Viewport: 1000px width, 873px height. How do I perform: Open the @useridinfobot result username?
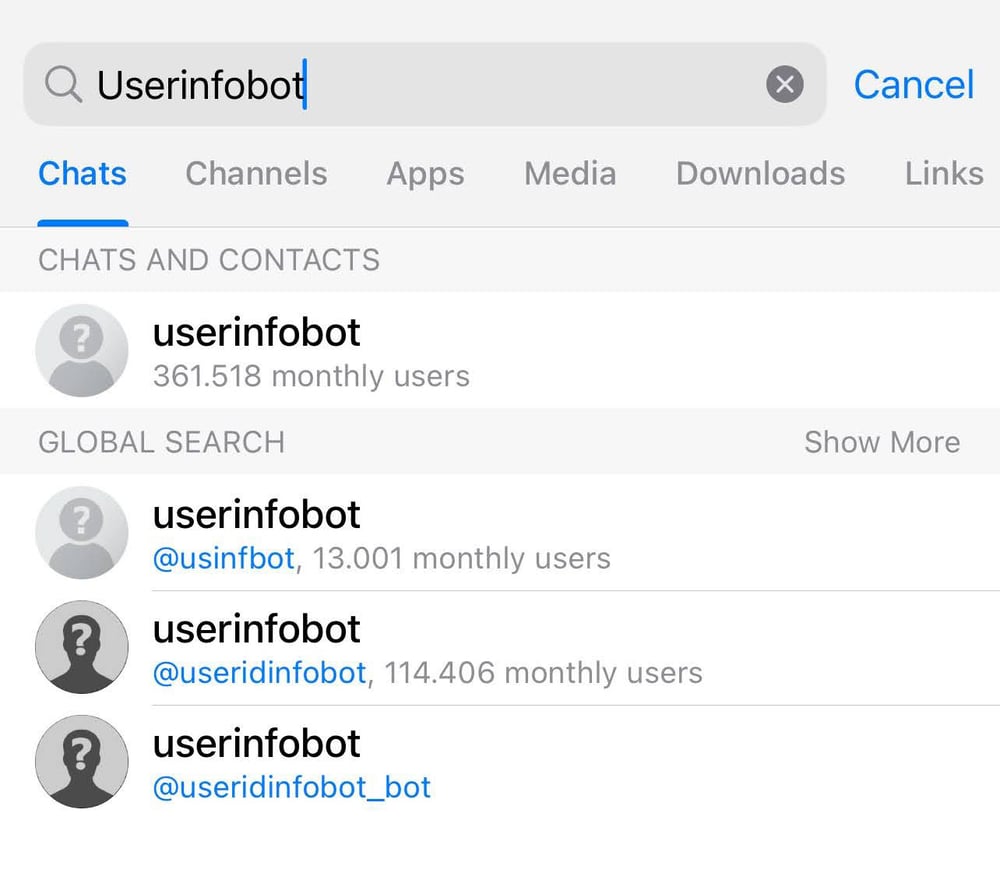pyautogui.click(x=260, y=673)
